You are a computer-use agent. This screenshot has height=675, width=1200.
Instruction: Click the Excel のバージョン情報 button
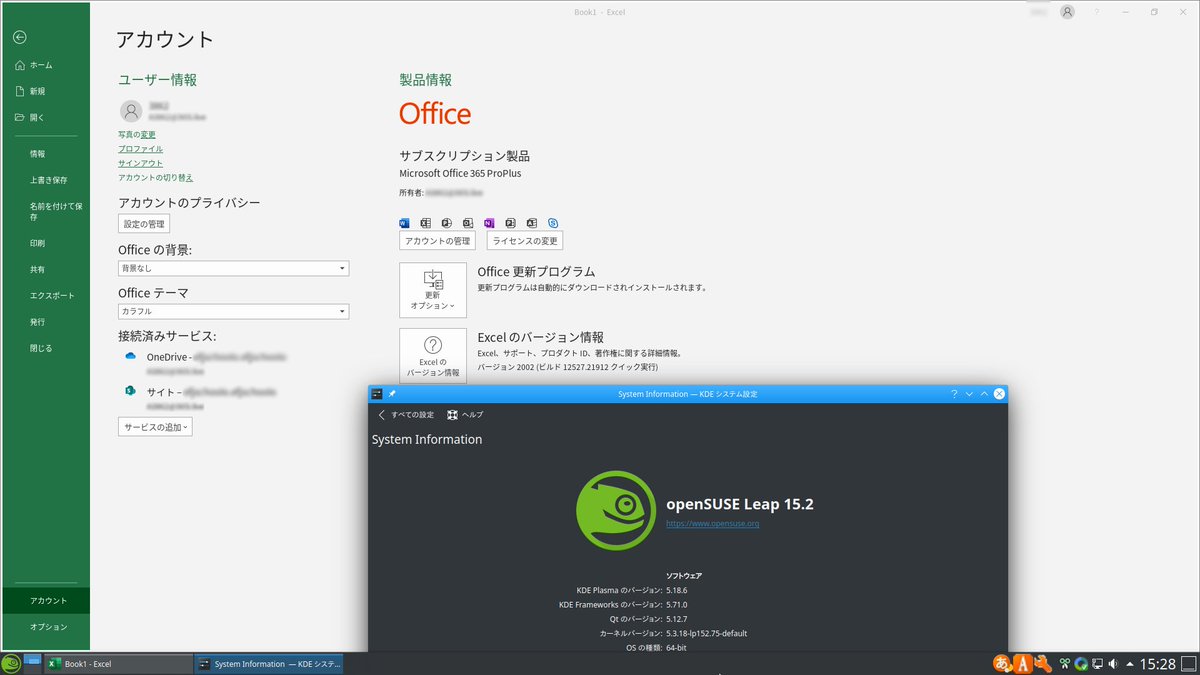[433, 356]
